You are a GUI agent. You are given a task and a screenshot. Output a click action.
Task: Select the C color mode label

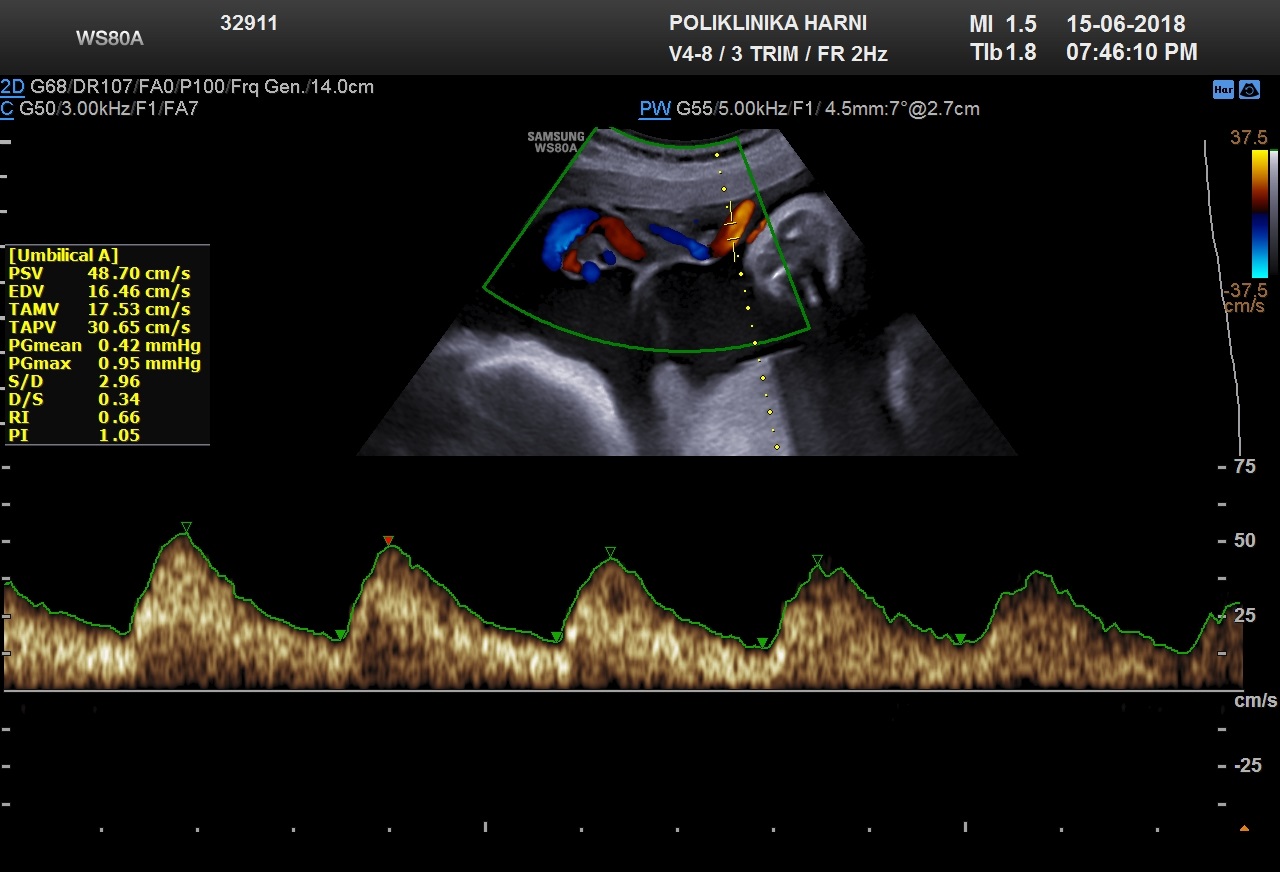tap(7, 108)
